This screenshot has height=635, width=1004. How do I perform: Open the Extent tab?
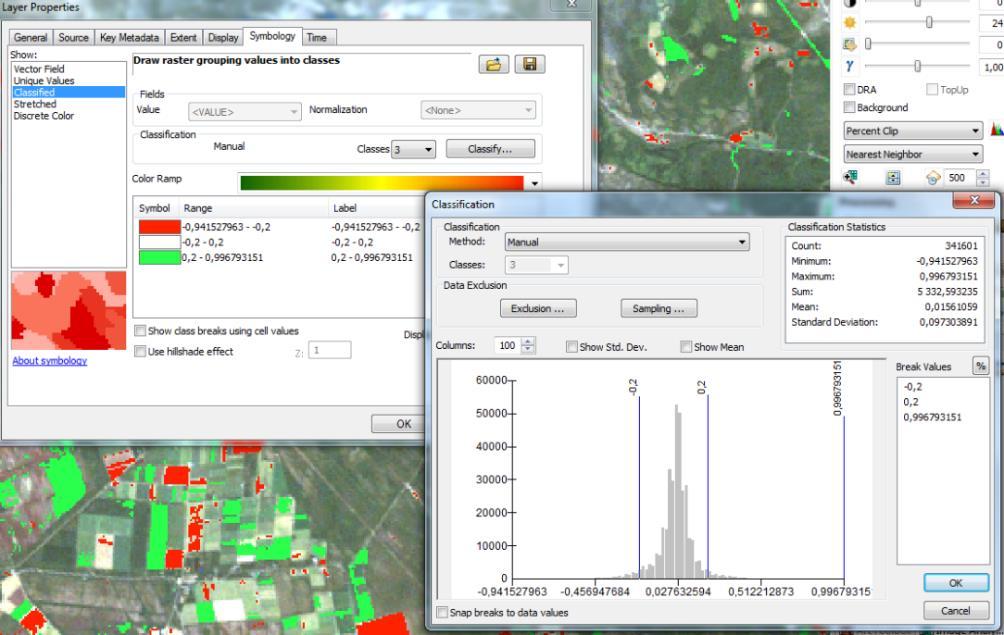pyautogui.click(x=183, y=37)
